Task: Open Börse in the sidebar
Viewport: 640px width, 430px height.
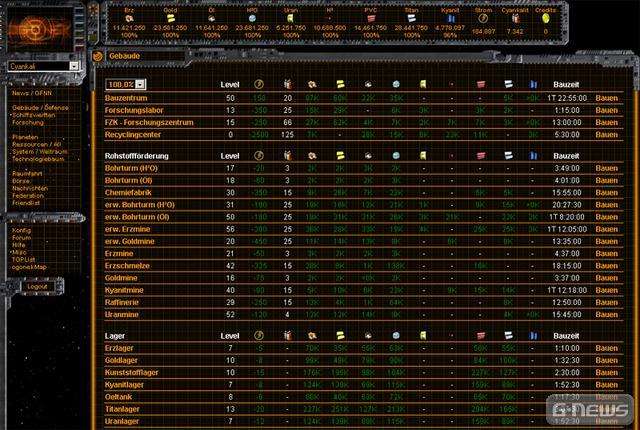Action: coord(21,181)
